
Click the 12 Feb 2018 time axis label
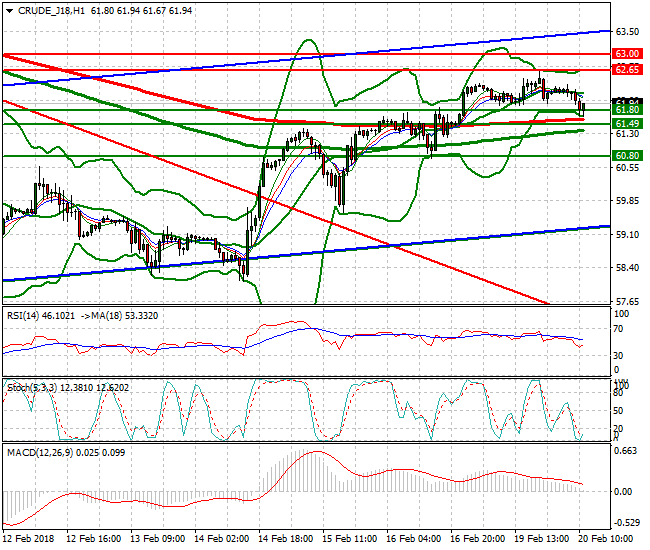(x=29, y=539)
